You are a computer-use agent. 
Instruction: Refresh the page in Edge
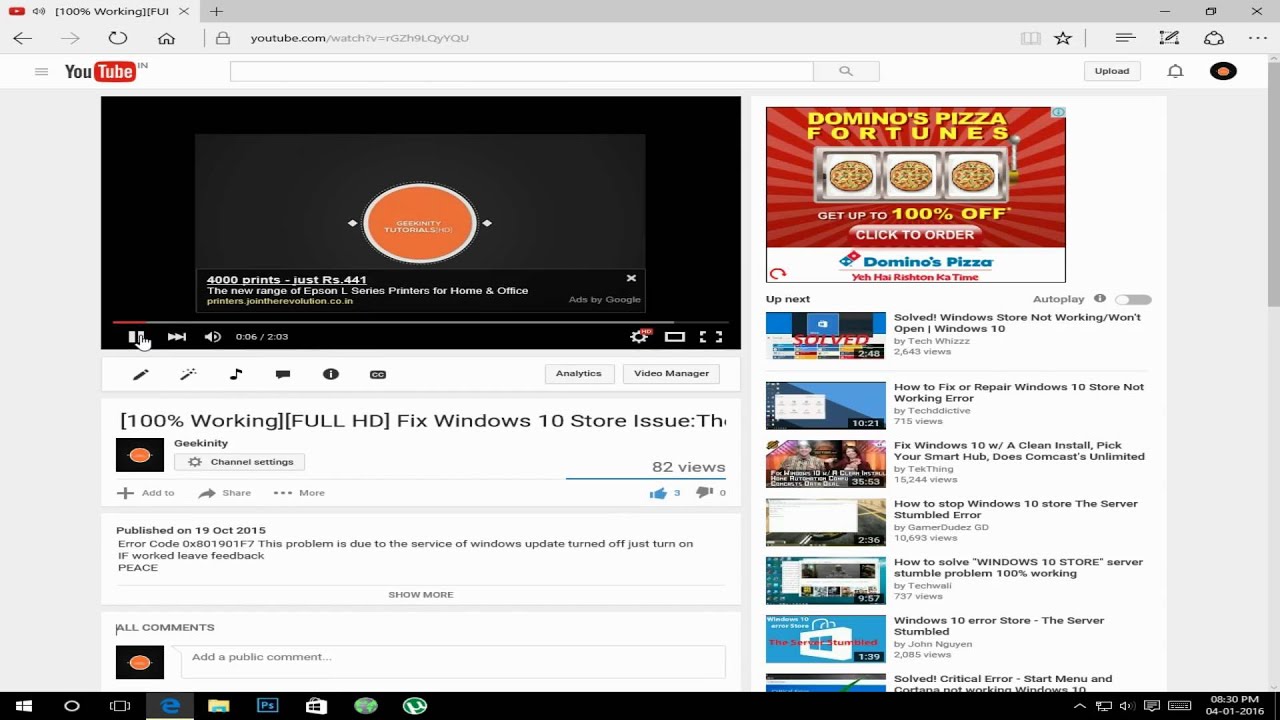(x=118, y=38)
